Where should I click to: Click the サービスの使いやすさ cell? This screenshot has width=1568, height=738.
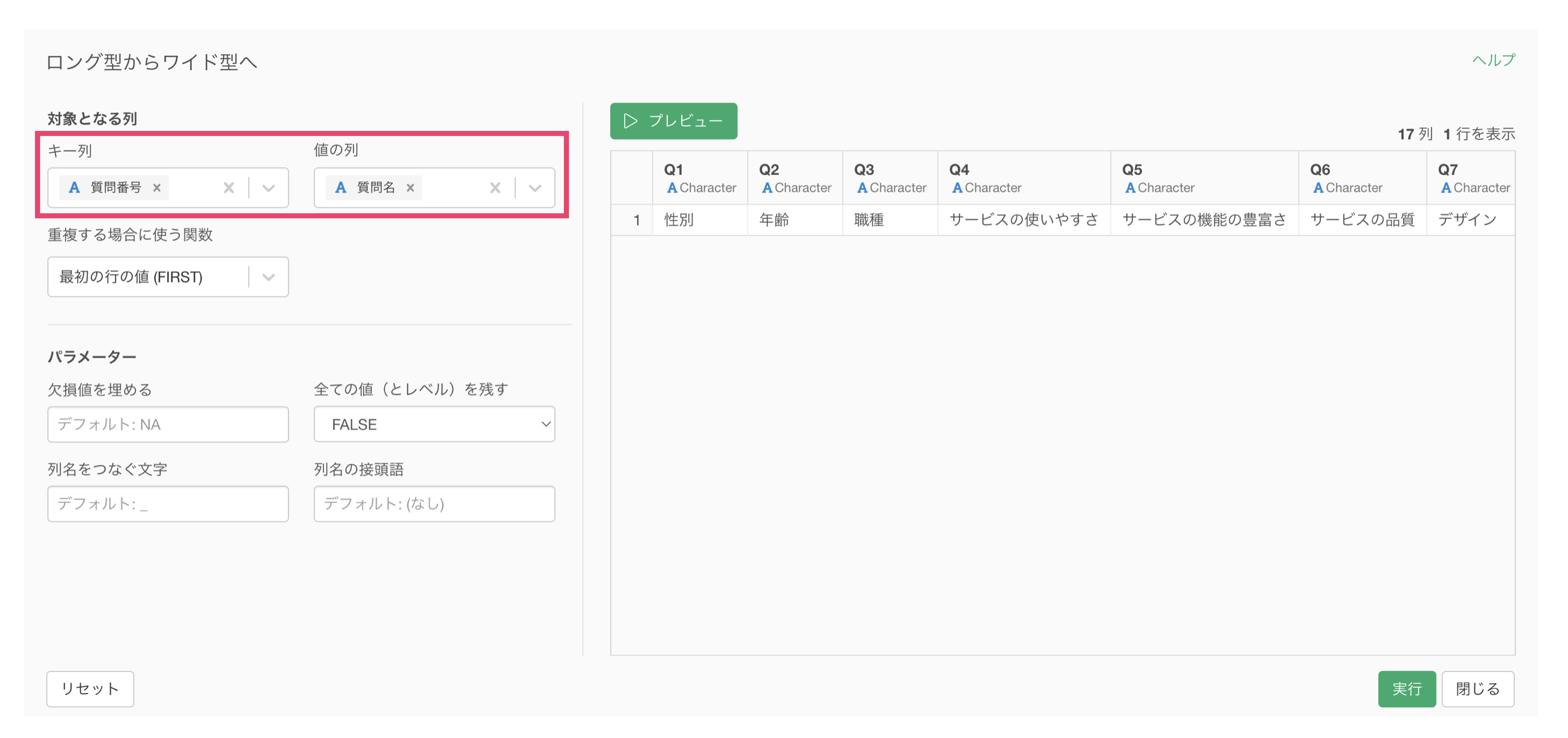click(1024, 219)
